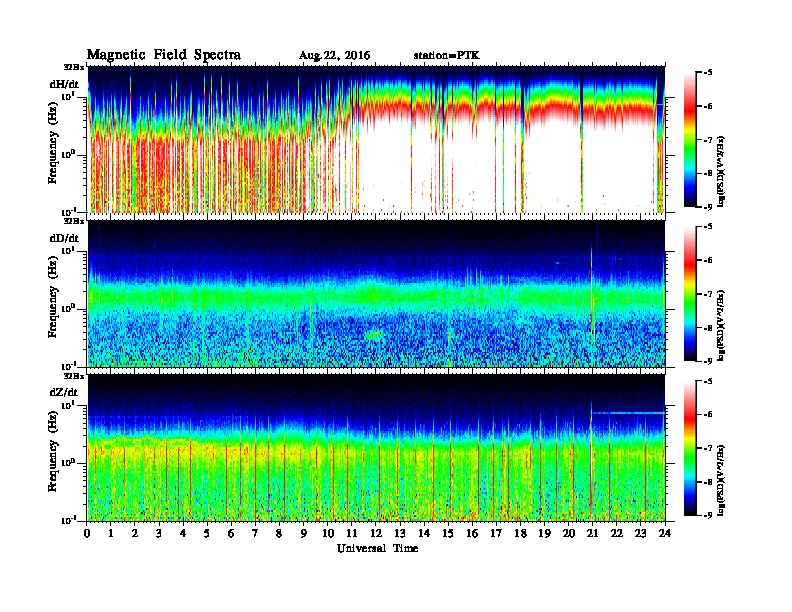Image resolution: width=792 pixels, height=612 pixels.
Task: Click the 10^0 frequency tick on dH/dt axis
Action: coord(68,155)
